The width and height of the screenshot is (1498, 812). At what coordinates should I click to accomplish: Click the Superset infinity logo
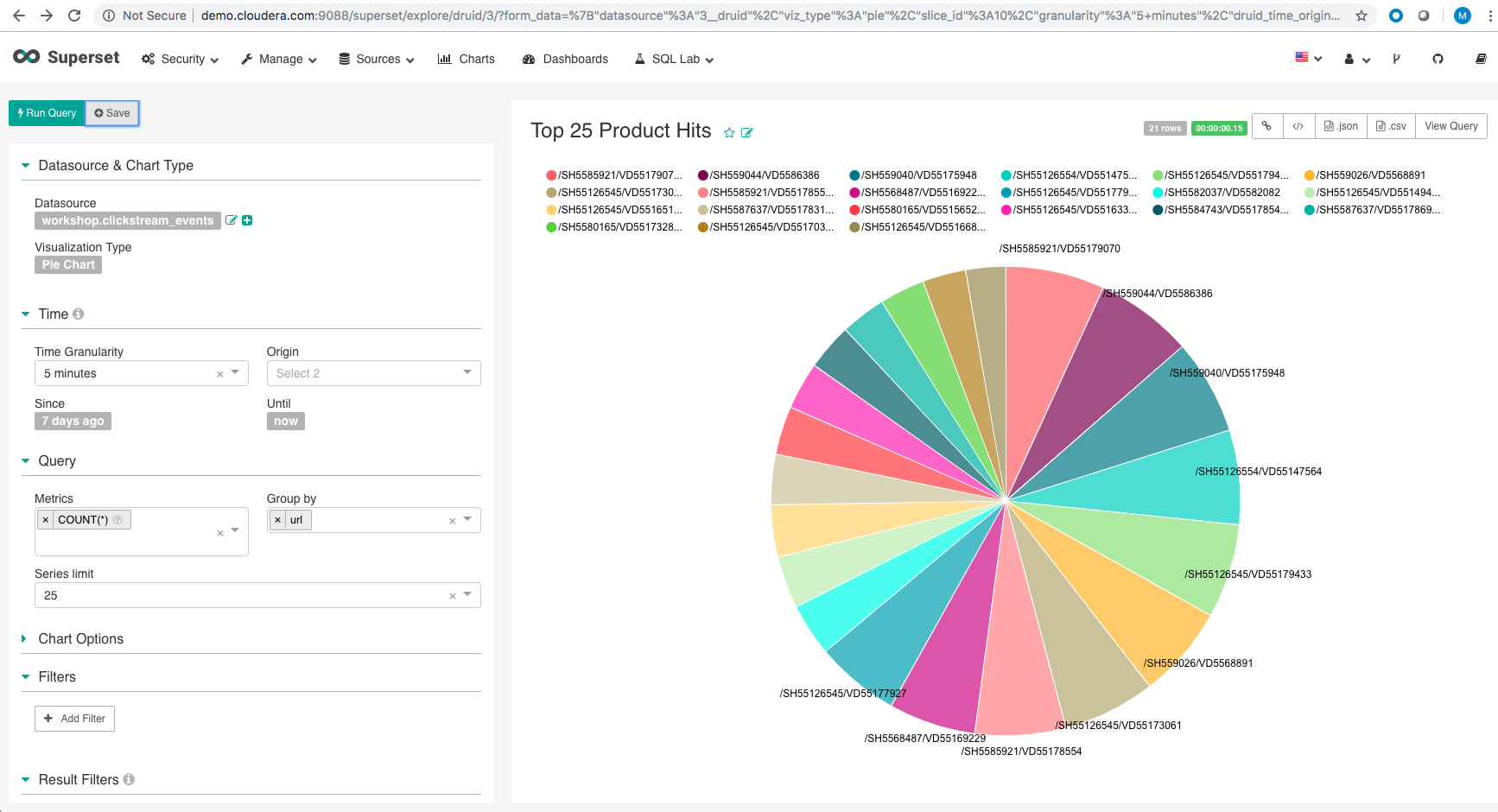point(26,57)
